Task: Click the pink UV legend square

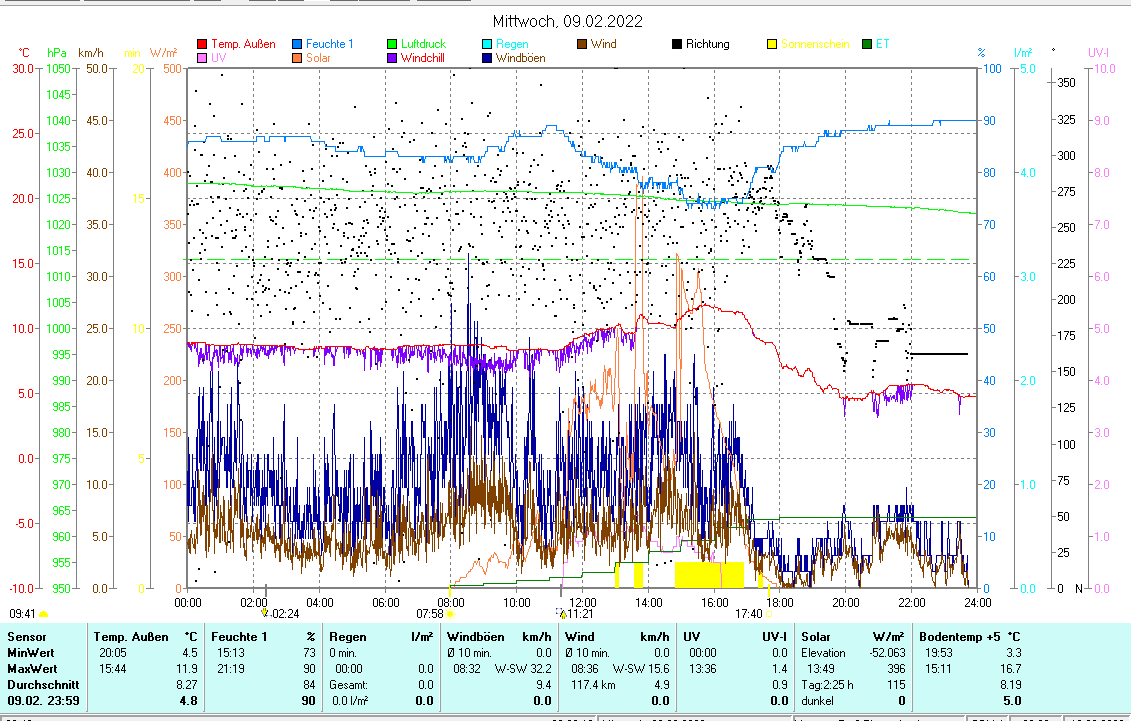Action: [202, 58]
